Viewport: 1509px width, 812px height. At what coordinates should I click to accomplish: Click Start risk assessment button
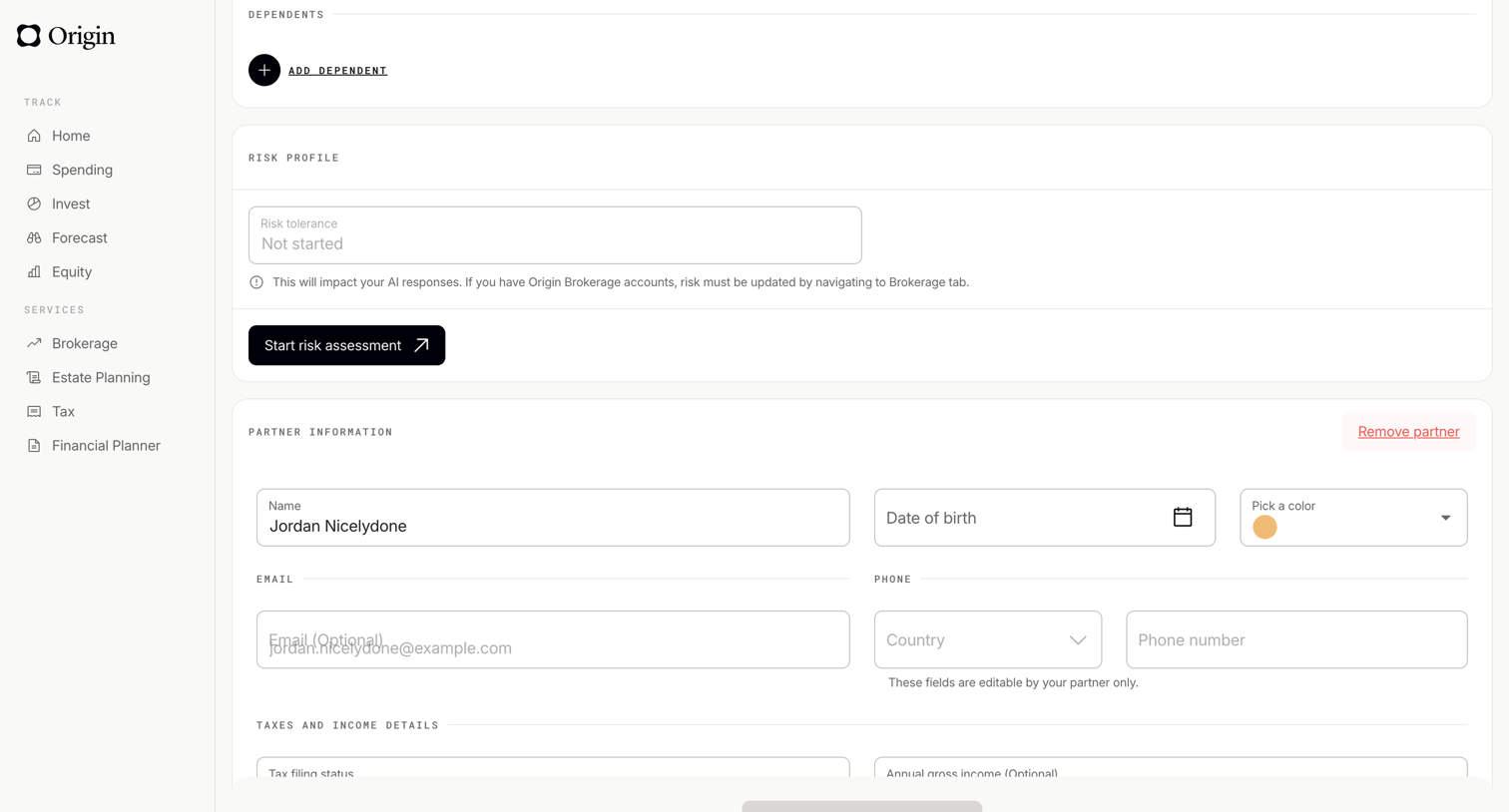click(x=346, y=345)
